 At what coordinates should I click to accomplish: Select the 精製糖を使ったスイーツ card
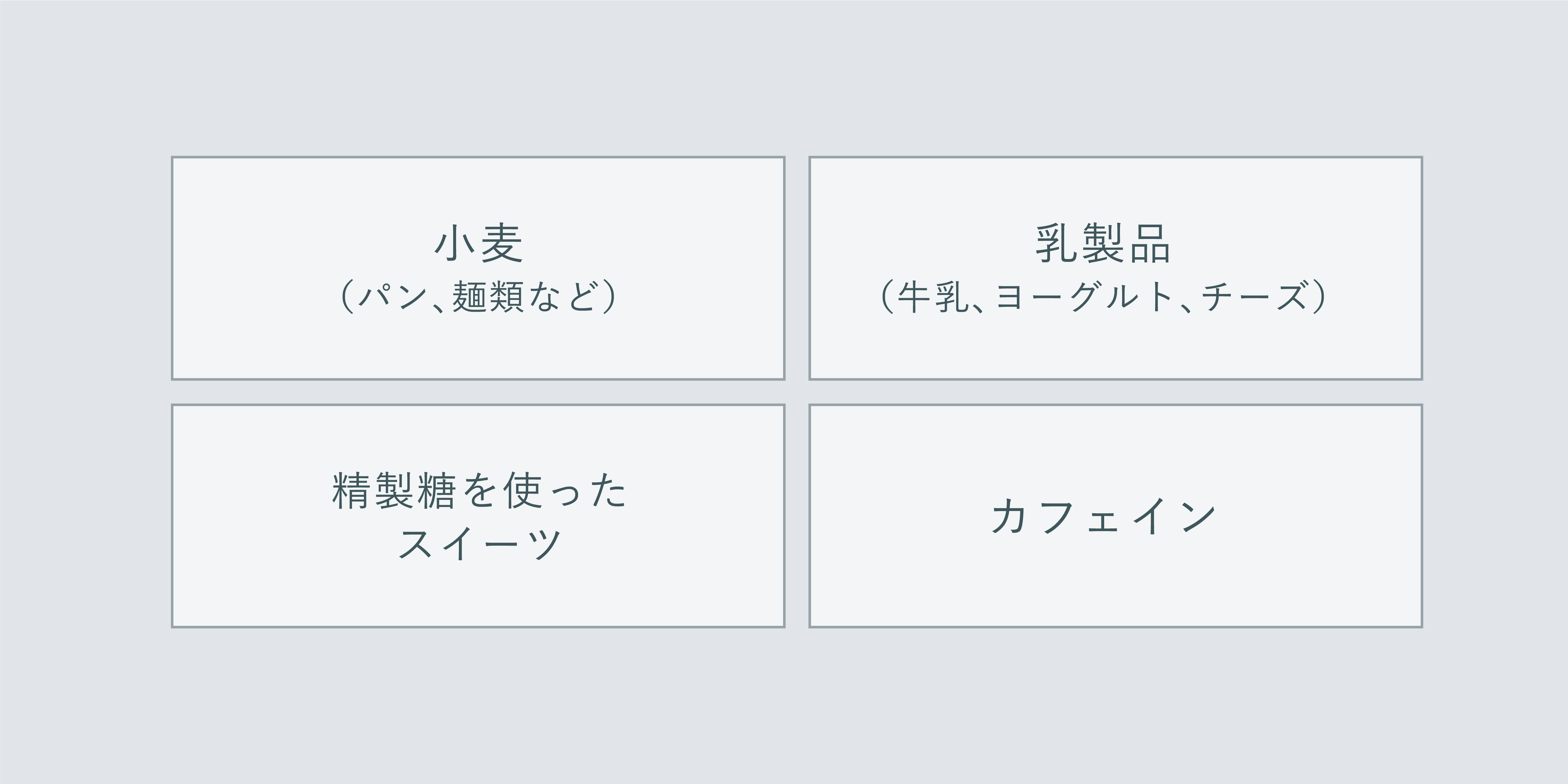(478, 596)
